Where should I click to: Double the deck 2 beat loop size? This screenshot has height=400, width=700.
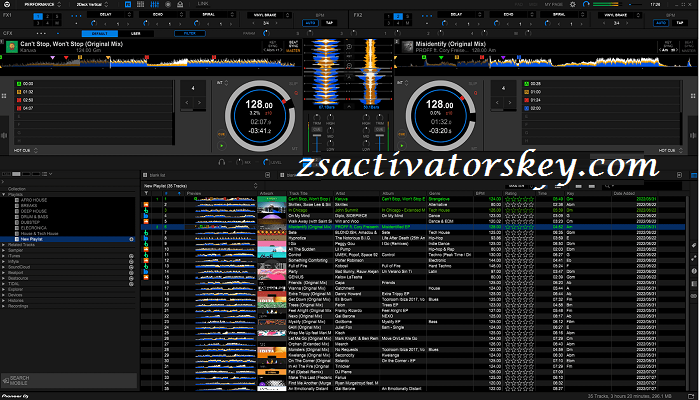click(510, 103)
